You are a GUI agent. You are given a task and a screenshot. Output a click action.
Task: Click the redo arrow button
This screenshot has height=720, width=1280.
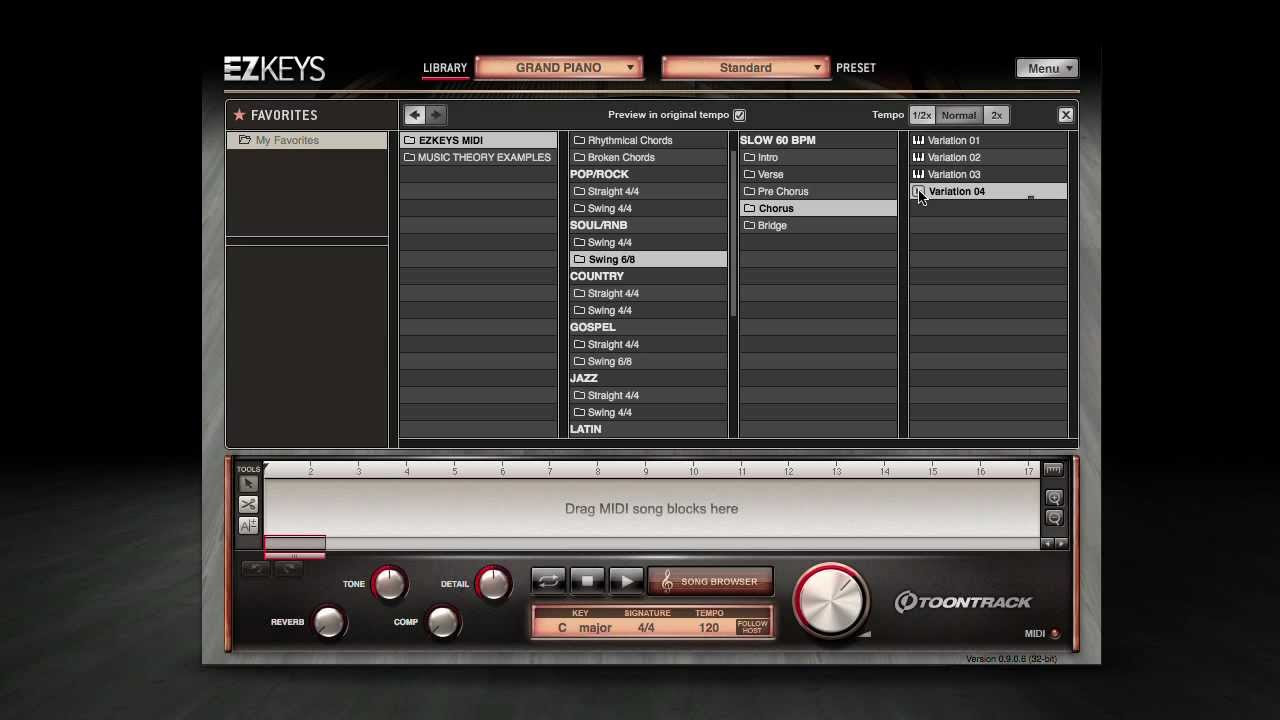(x=288, y=568)
